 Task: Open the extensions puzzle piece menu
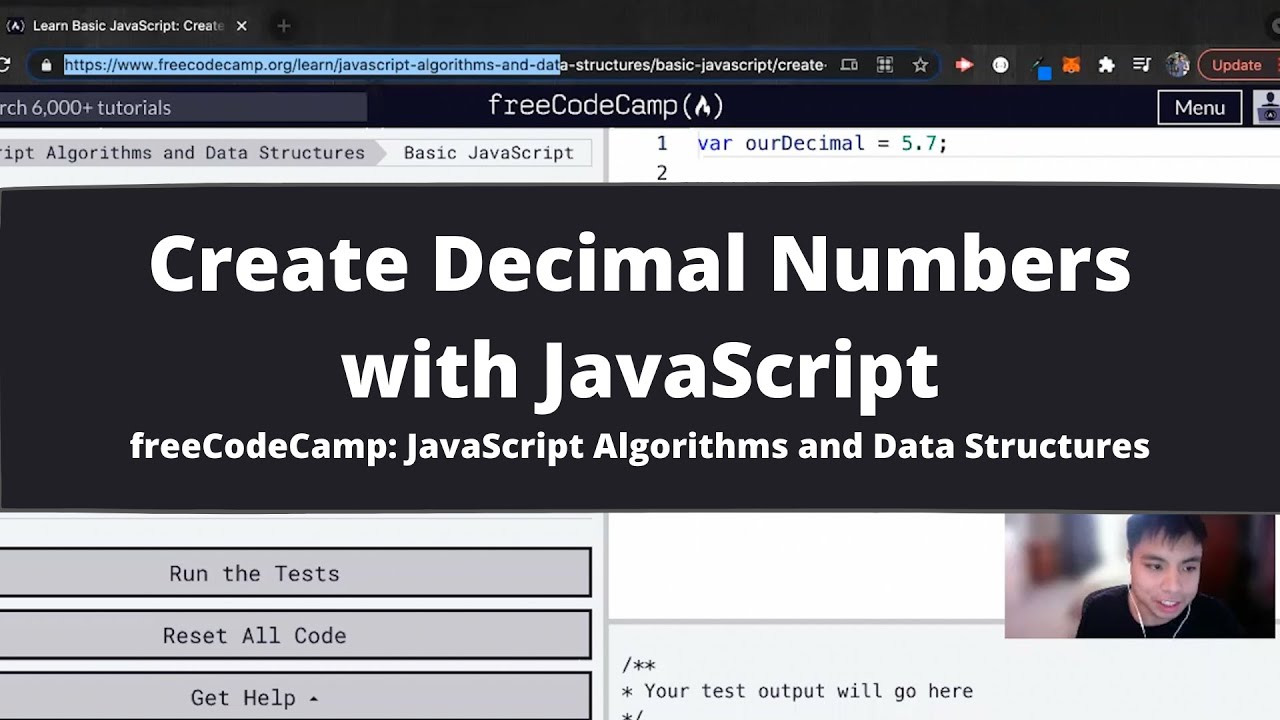point(1106,65)
